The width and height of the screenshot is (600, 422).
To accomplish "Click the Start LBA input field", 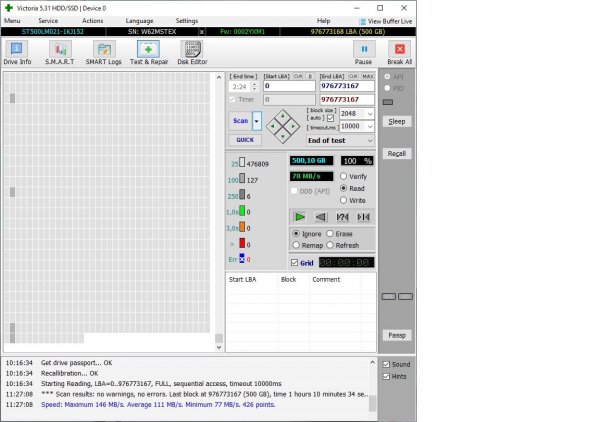I will coord(289,87).
